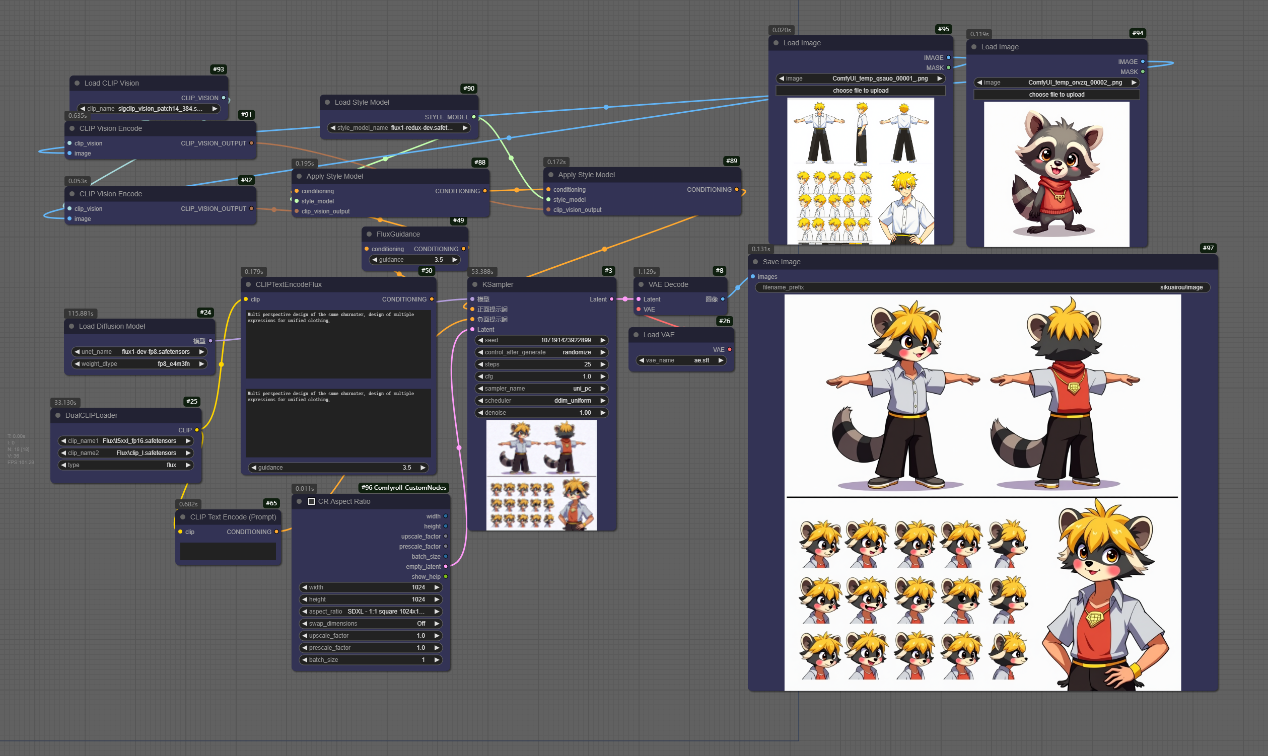The width and height of the screenshot is (1268, 756).
Task: Click the FluxGuidance node collapse dot
Action: [368, 234]
